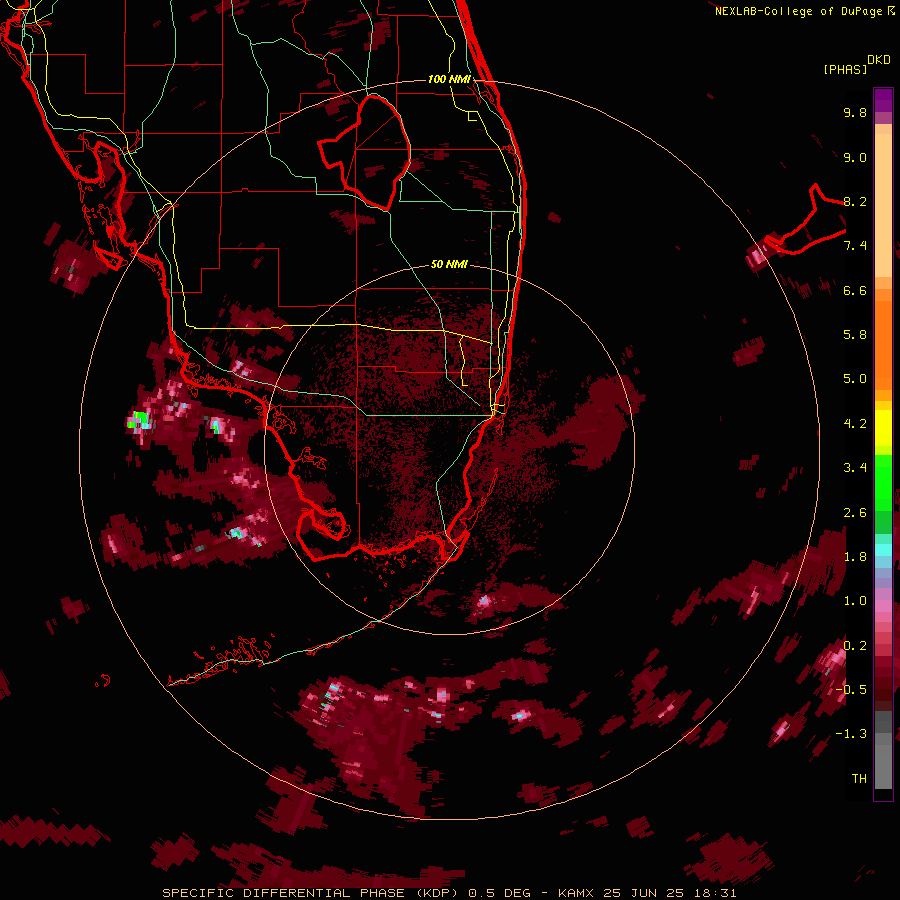Click the 9.0 value on color scale
The width and height of the screenshot is (900, 900).
(855, 157)
